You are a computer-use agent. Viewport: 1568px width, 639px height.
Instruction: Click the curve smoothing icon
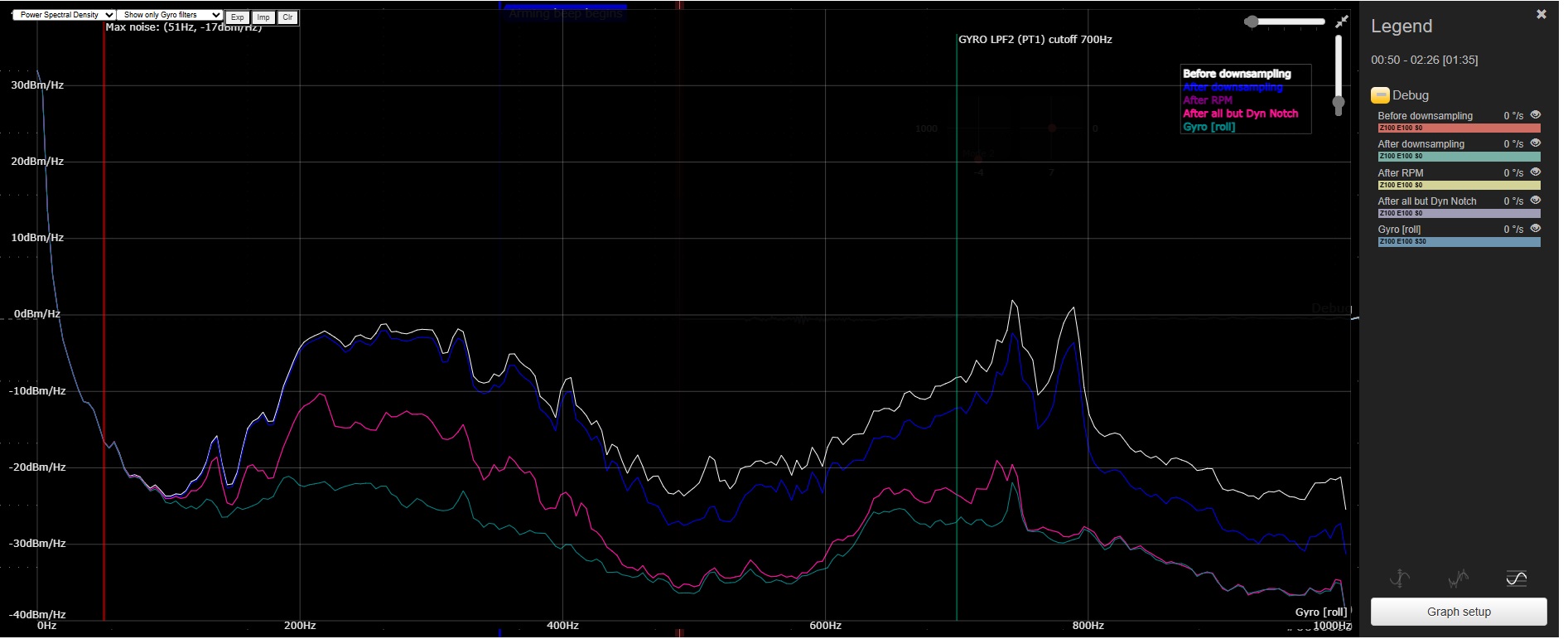tap(1458, 578)
